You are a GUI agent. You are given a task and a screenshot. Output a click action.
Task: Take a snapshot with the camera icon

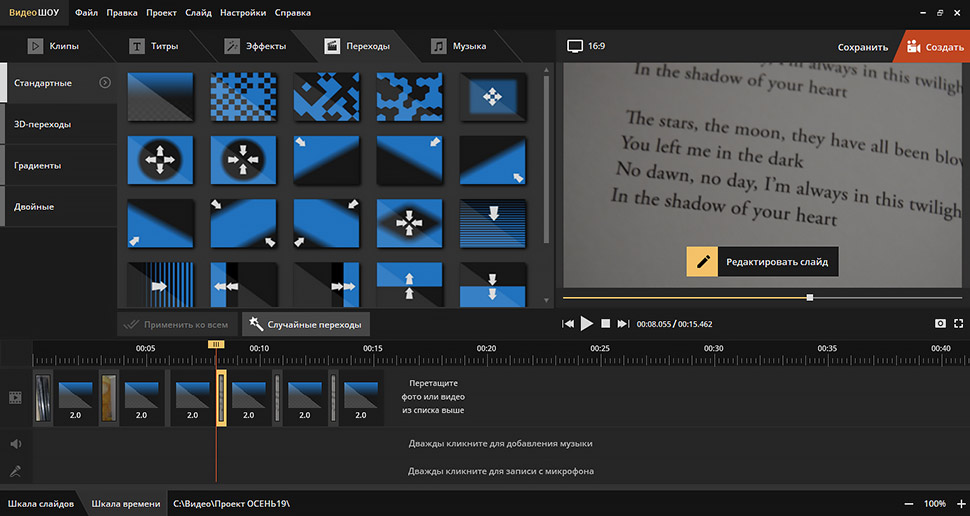click(x=940, y=324)
